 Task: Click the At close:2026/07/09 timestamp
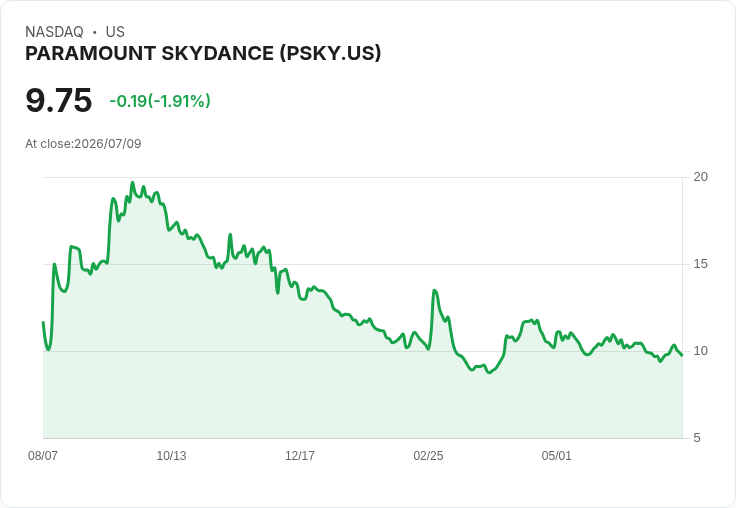coord(83,144)
